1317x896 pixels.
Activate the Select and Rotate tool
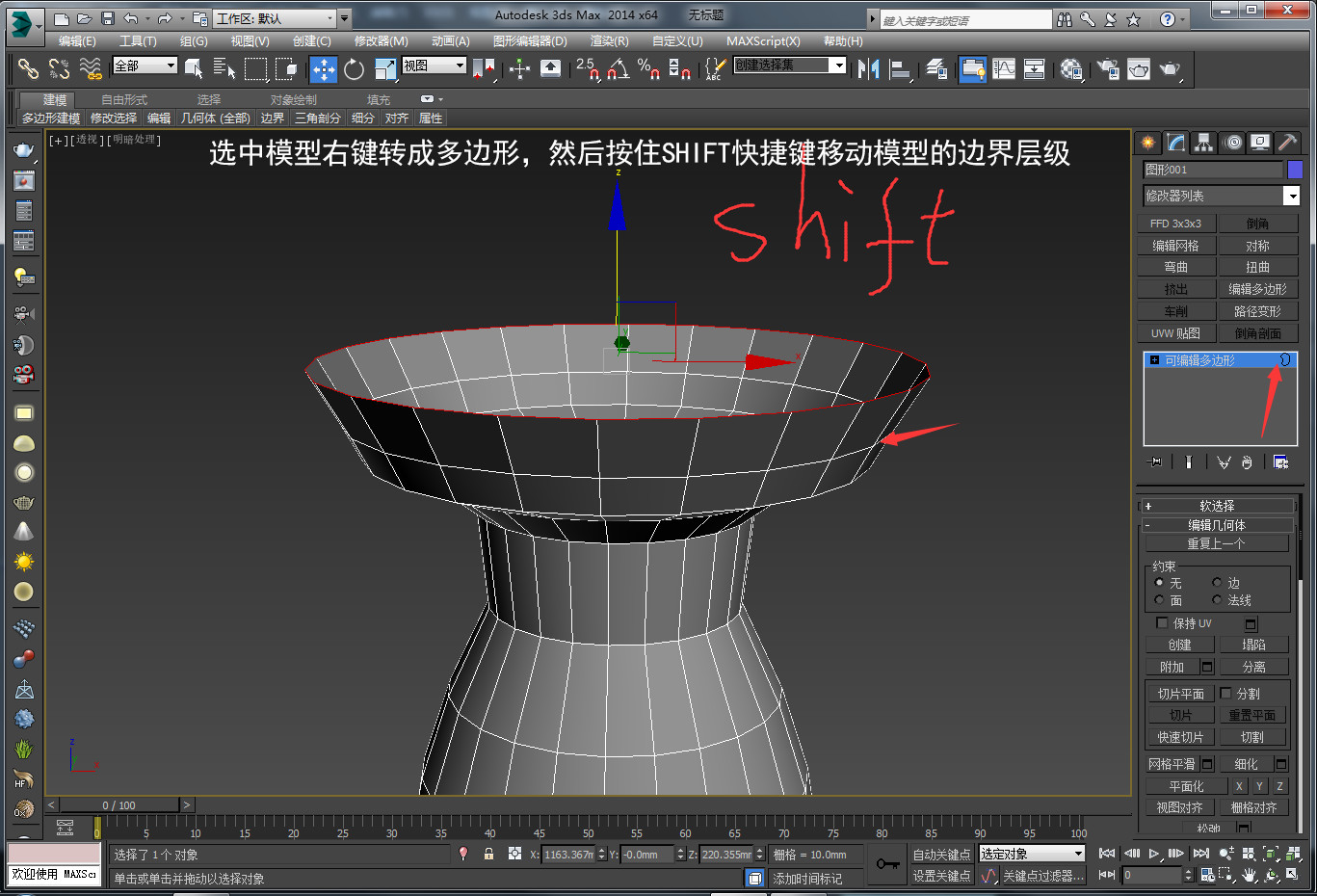(x=354, y=68)
